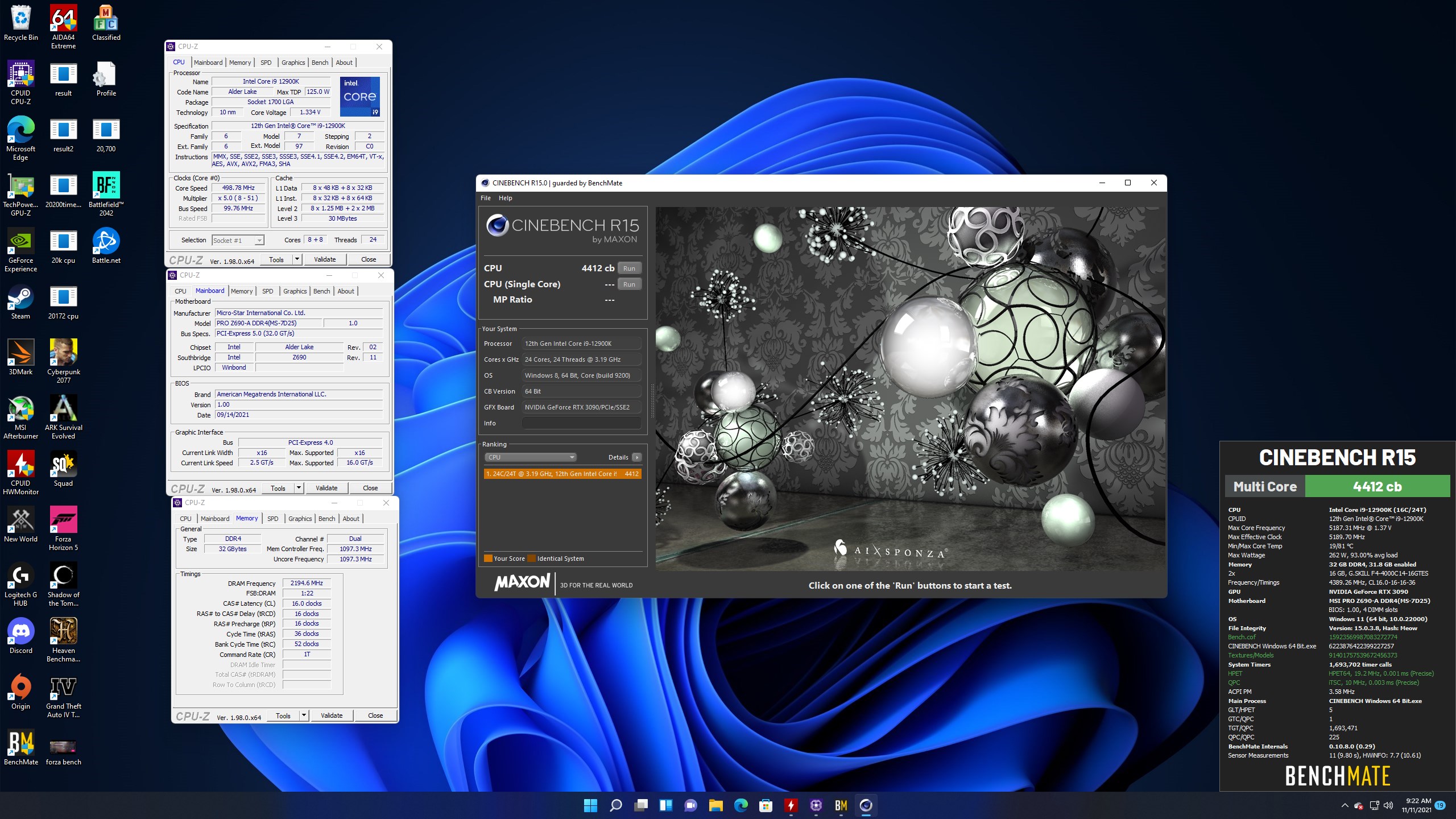Select 3DMark desktop icon
The width and height of the screenshot is (1456, 819).
[21, 357]
